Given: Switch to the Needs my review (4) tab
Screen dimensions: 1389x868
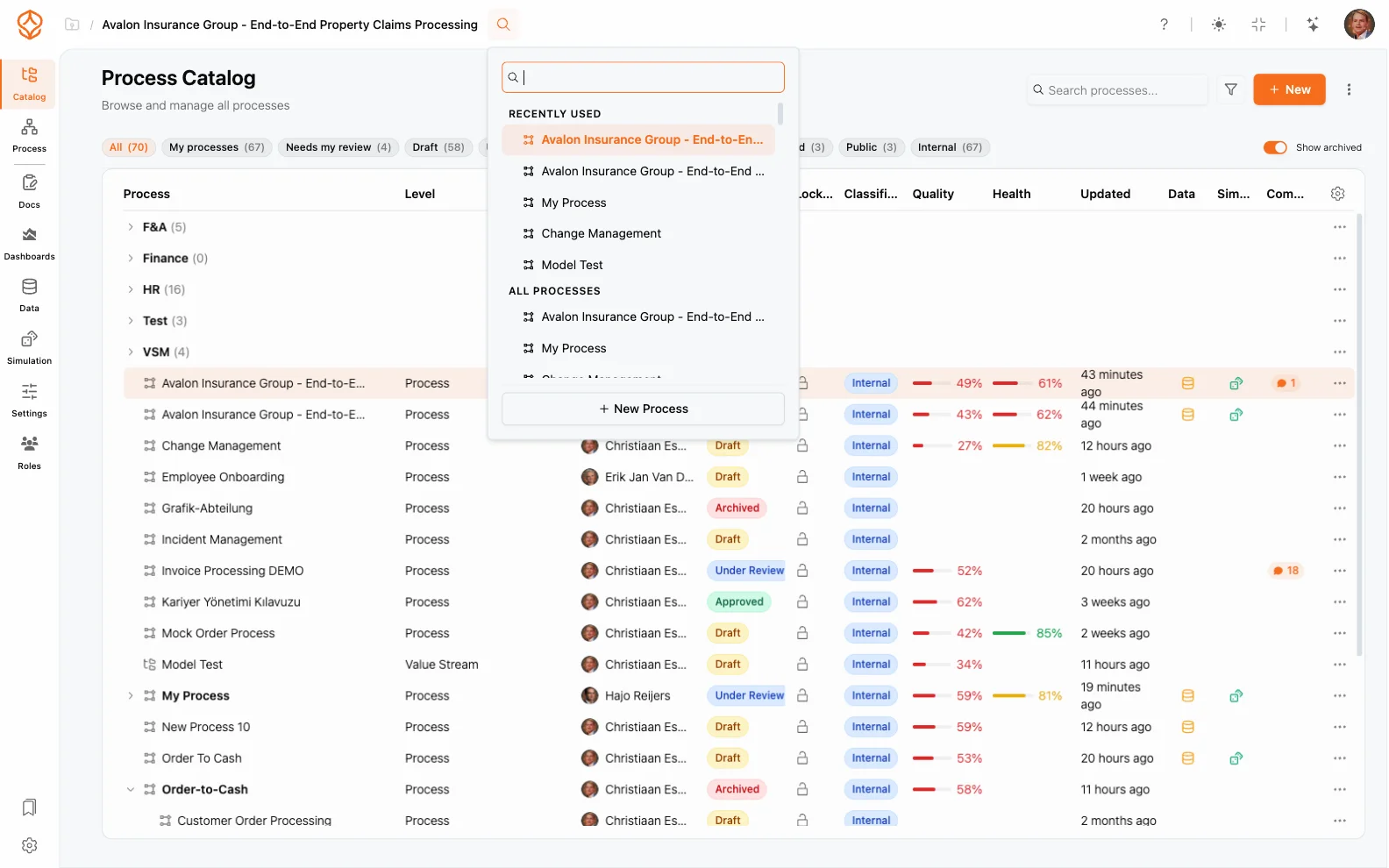Looking at the screenshot, I should (x=338, y=147).
